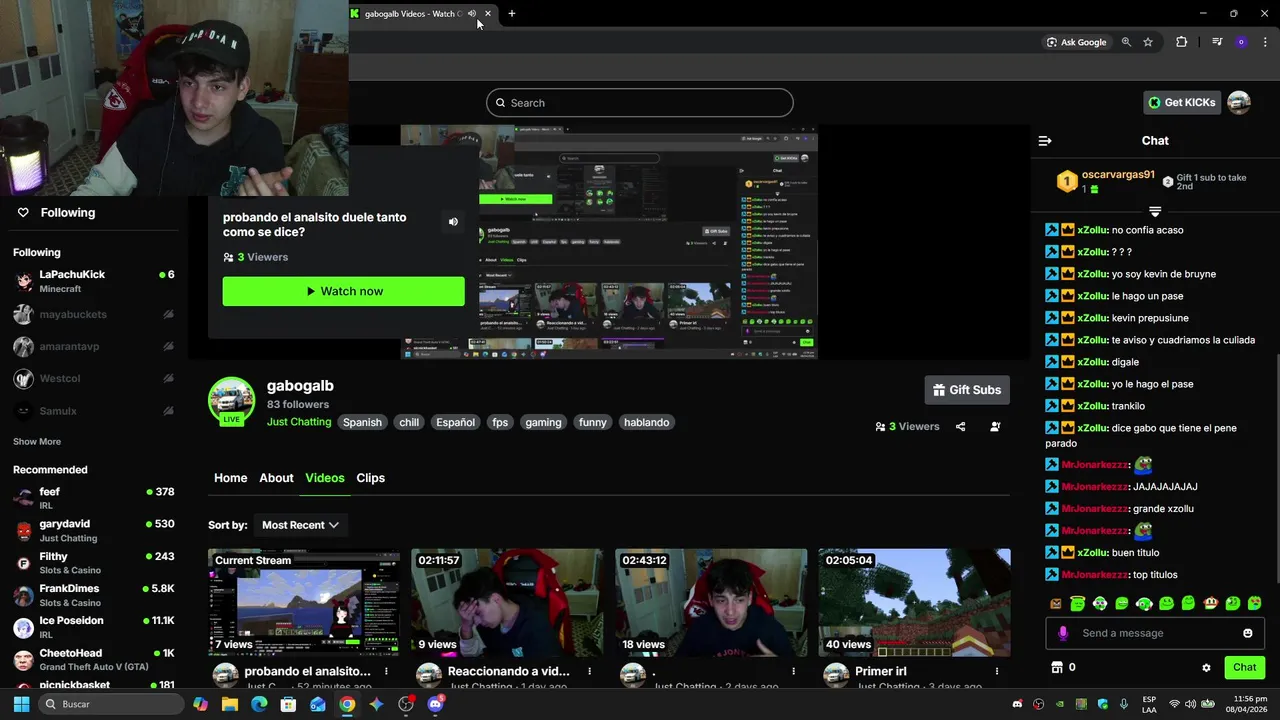Switch to the Home tab
The width and height of the screenshot is (1280, 720).
tap(230, 478)
